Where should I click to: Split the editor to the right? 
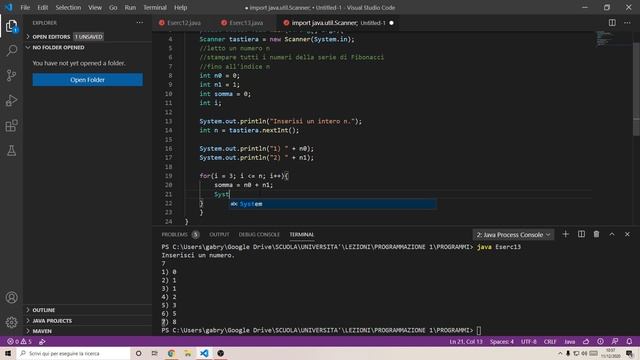[x=612, y=23]
